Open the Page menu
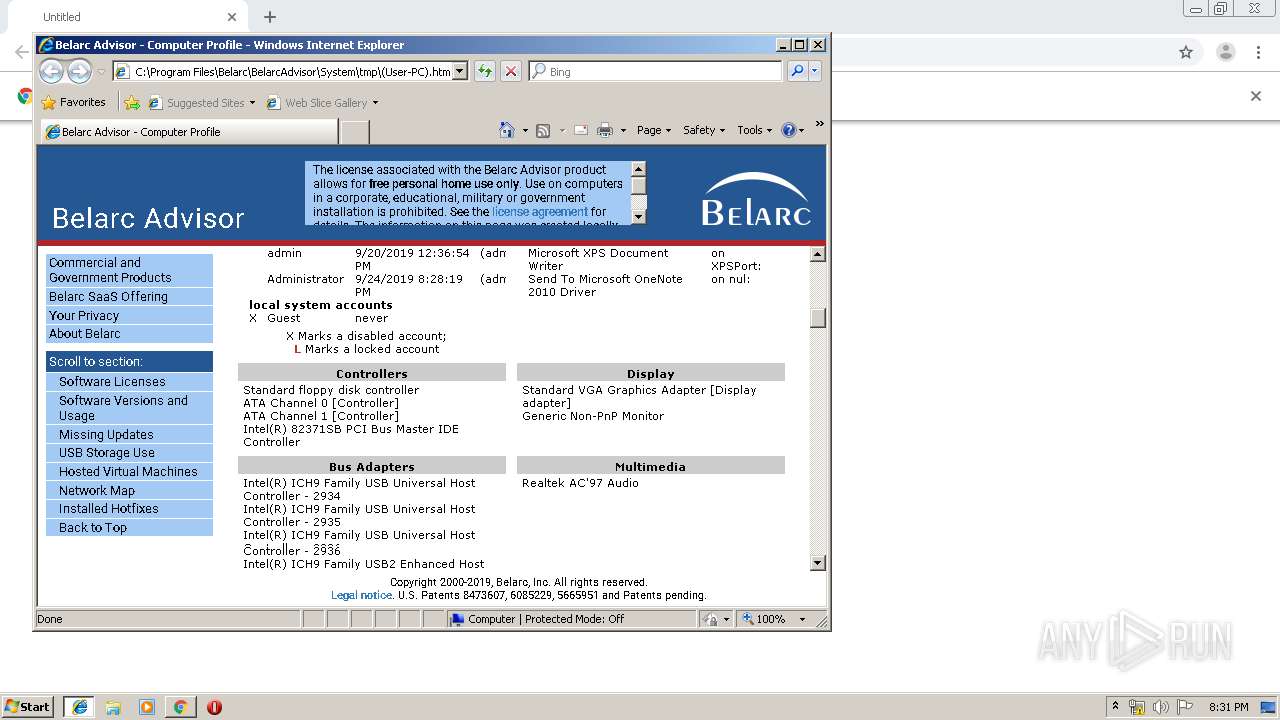Image resolution: width=1280 pixels, height=720 pixels. [x=654, y=130]
